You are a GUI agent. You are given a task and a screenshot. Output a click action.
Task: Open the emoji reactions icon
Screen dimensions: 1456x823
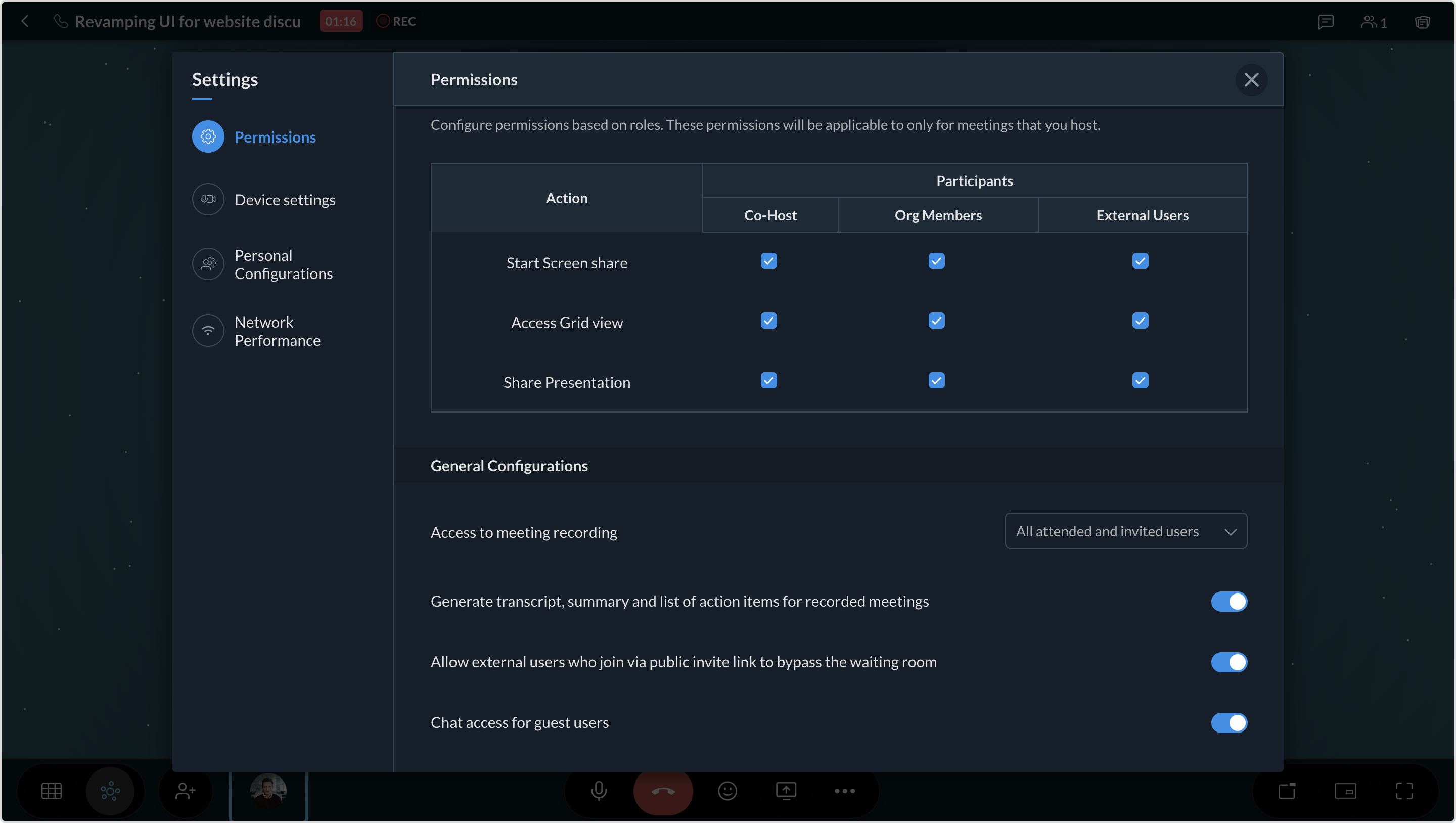(727, 790)
